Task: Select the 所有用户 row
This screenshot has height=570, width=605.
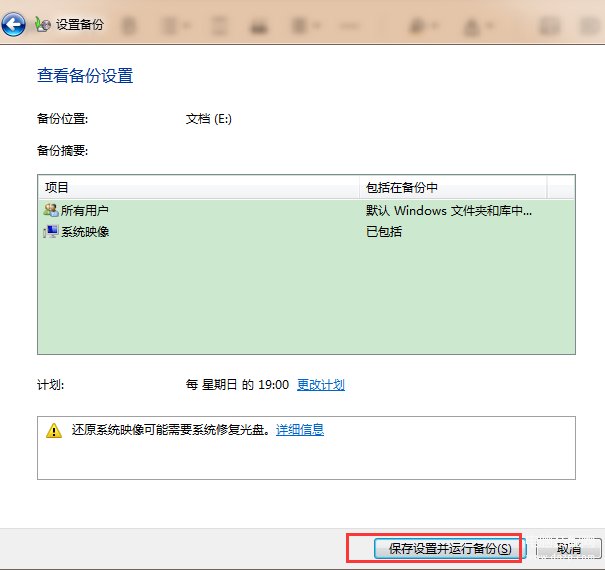Action: point(306,210)
